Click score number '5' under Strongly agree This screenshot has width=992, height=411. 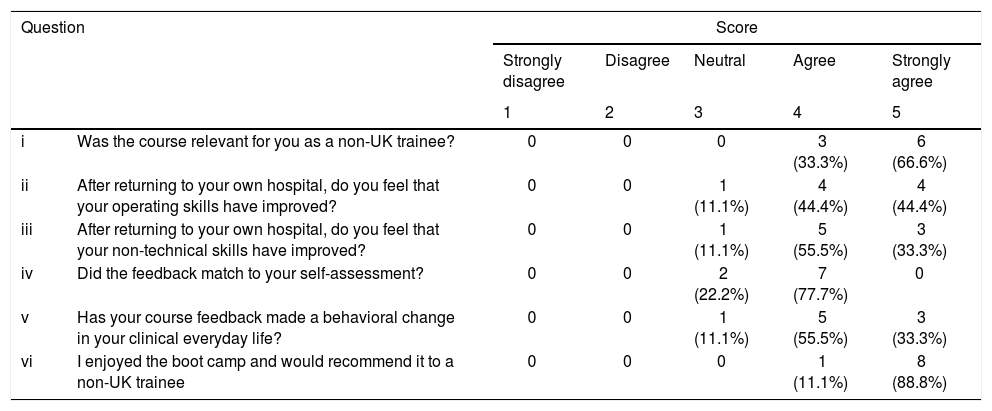tap(896, 114)
